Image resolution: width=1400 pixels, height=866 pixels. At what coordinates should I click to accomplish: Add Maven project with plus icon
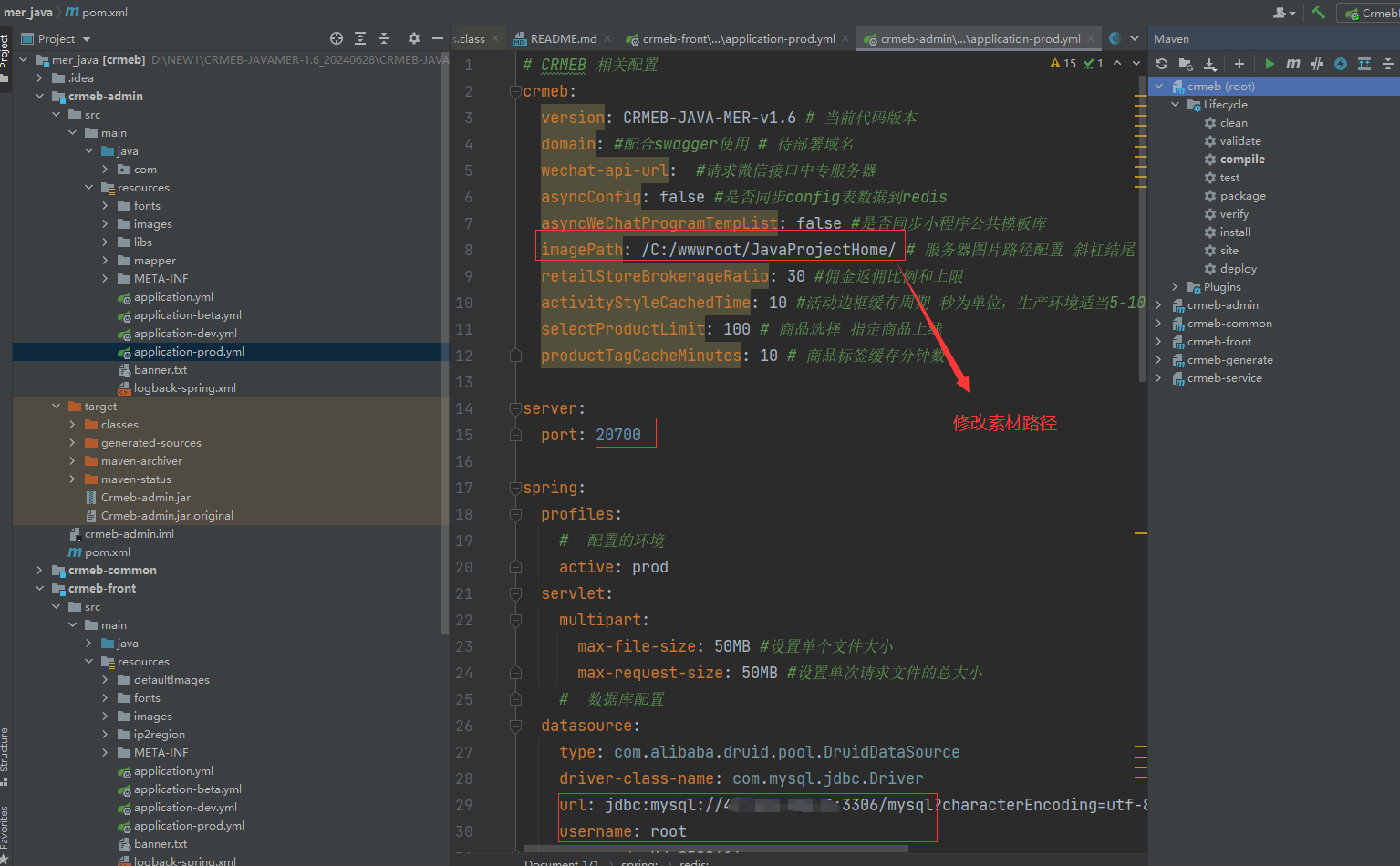tap(1239, 64)
